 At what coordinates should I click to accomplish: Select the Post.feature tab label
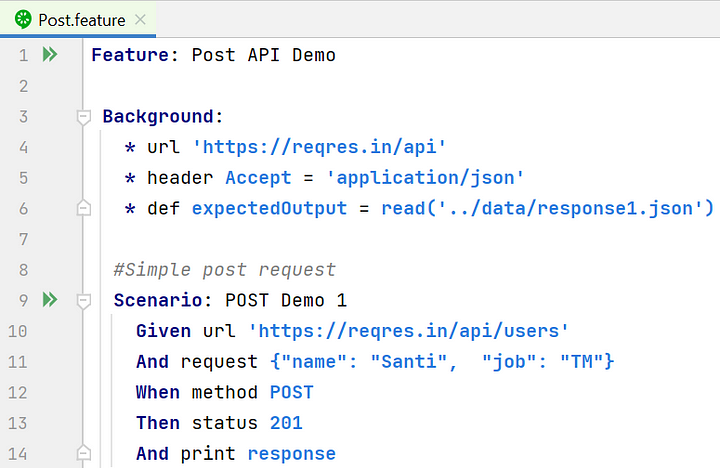(82, 19)
